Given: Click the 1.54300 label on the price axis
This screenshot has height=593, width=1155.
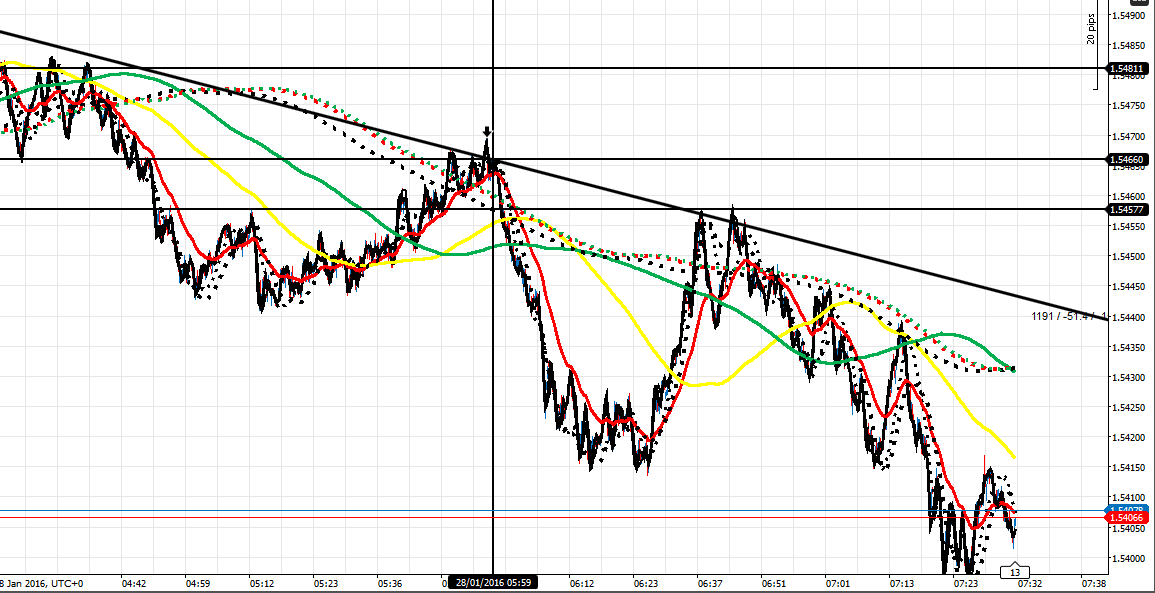Looking at the screenshot, I should coord(1132,377).
